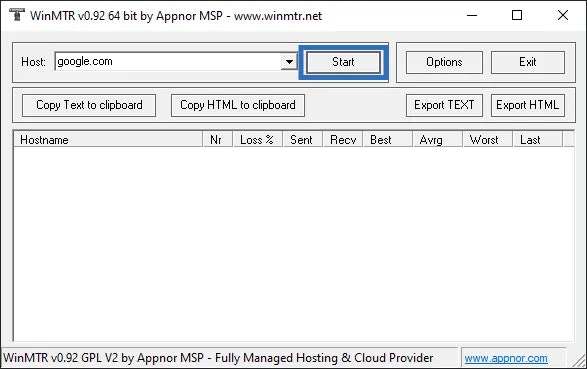Close the WinMTR window
This screenshot has width=587, height=369.
click(563, 15)
